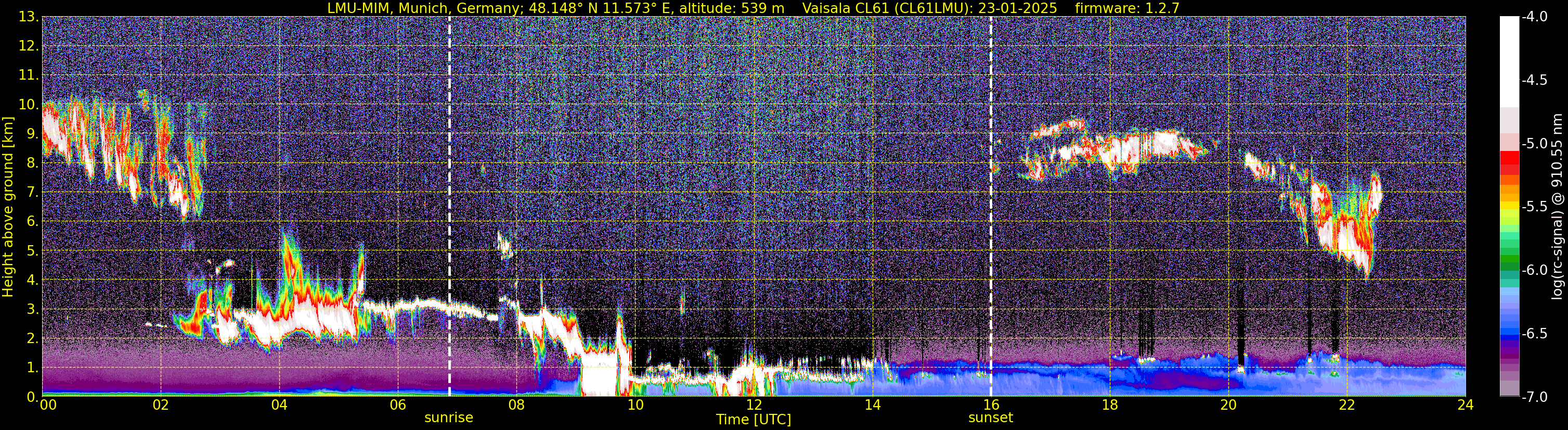Click the 'Time [UTC]' axis label
The width and height of the screenshot is (1568, 430).
(754, 420)
